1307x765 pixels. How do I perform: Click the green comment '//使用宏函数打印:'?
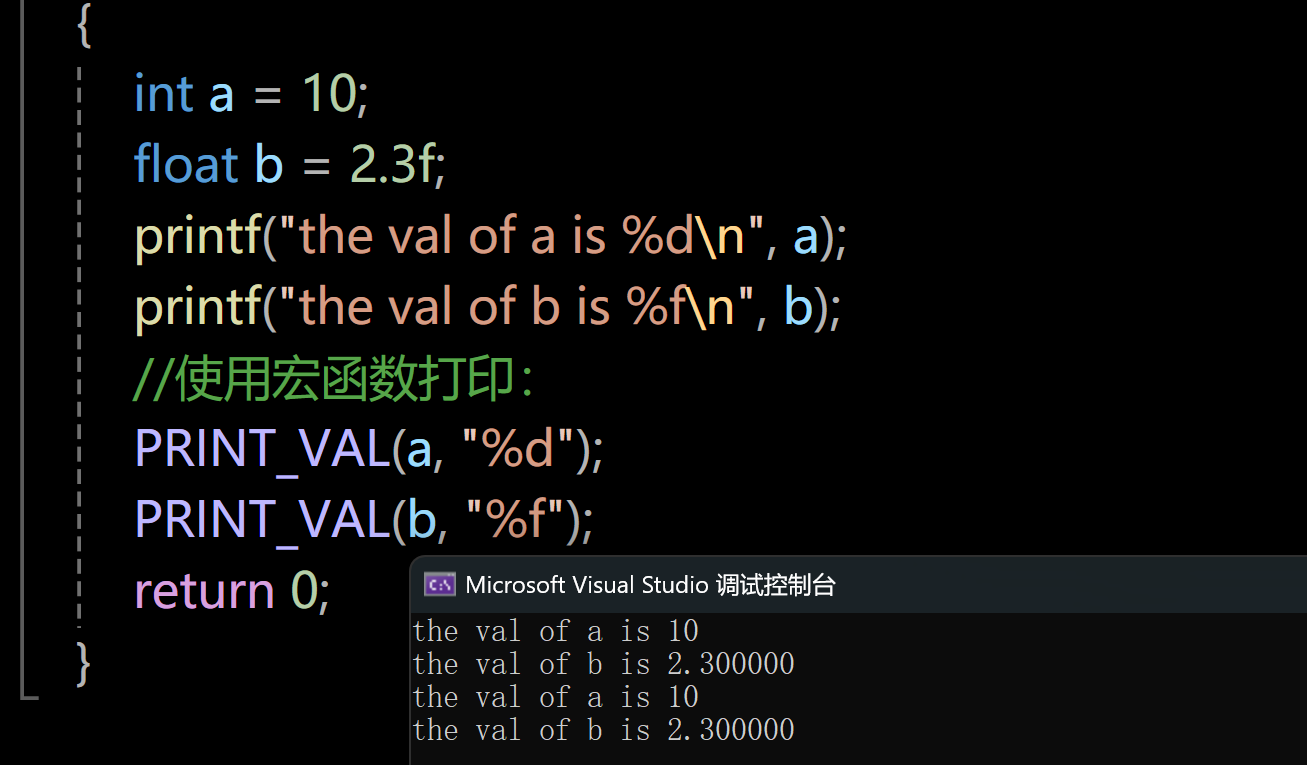point(335,380)
